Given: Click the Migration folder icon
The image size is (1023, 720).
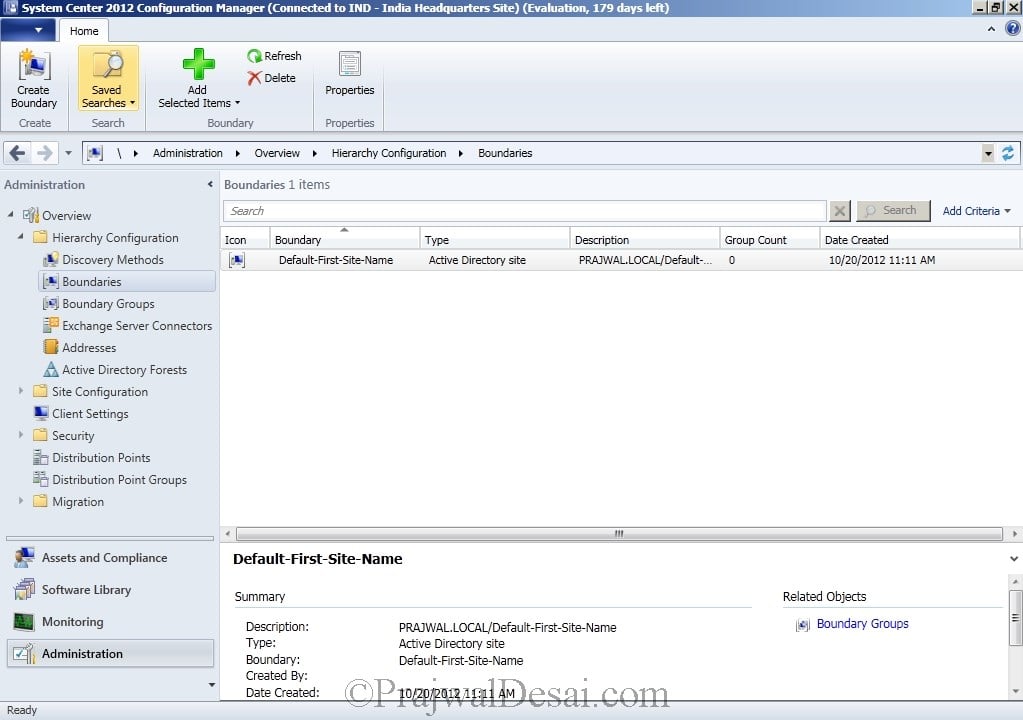Looking at the screenshot, I should click(x=40, y=501).
